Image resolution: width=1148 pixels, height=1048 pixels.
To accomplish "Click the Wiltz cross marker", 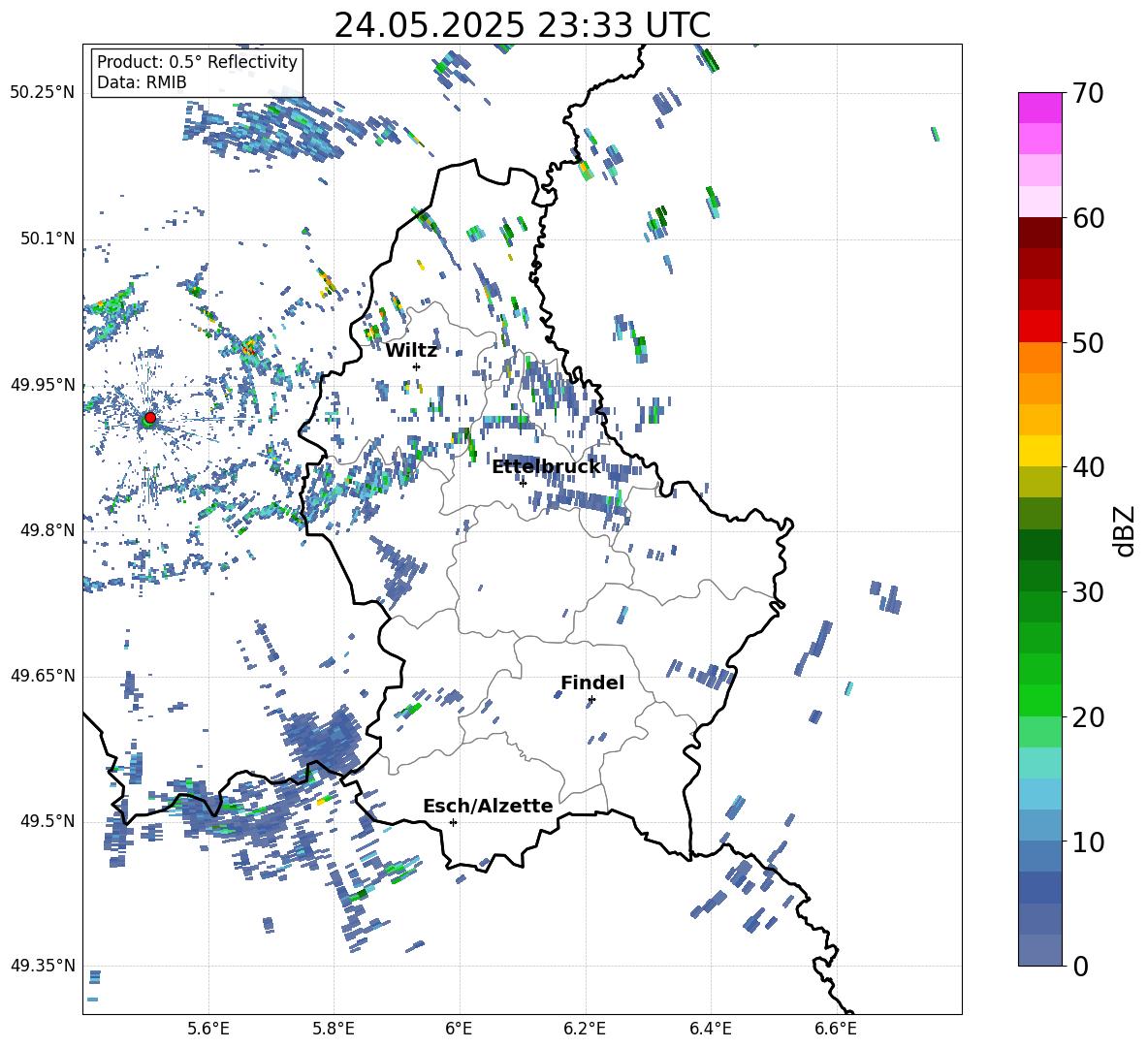I will [x=417, y=366].
